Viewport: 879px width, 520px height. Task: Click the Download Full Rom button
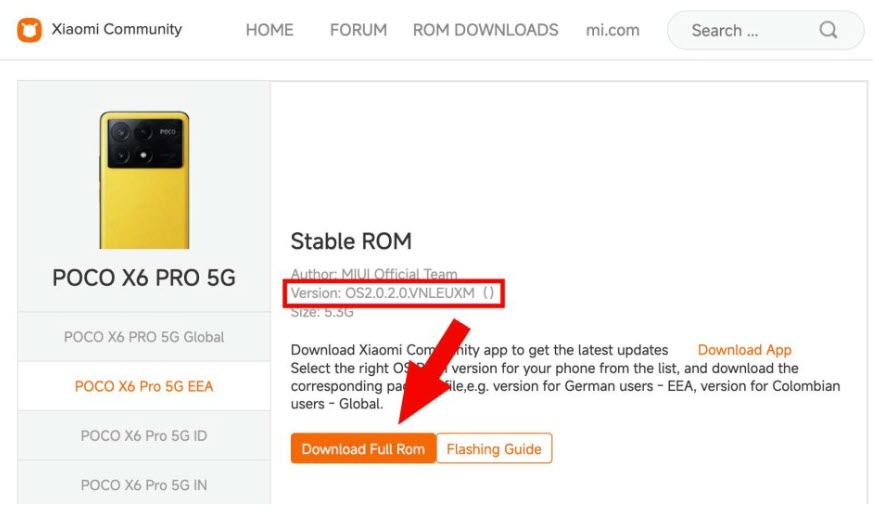(363, 448)
